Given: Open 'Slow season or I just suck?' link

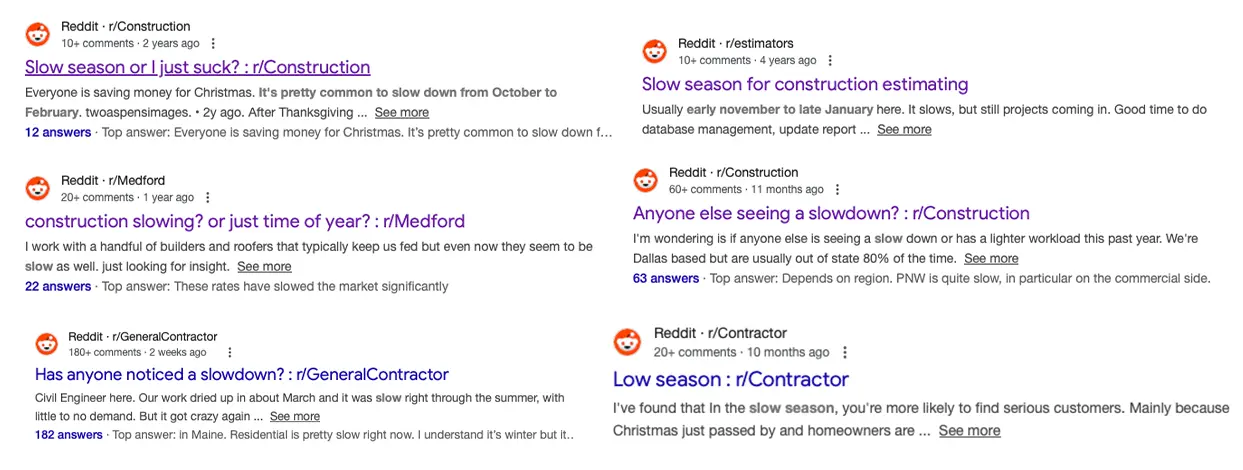Looking at the screenshot, I should pyautogui.click(x=197, y=67).
